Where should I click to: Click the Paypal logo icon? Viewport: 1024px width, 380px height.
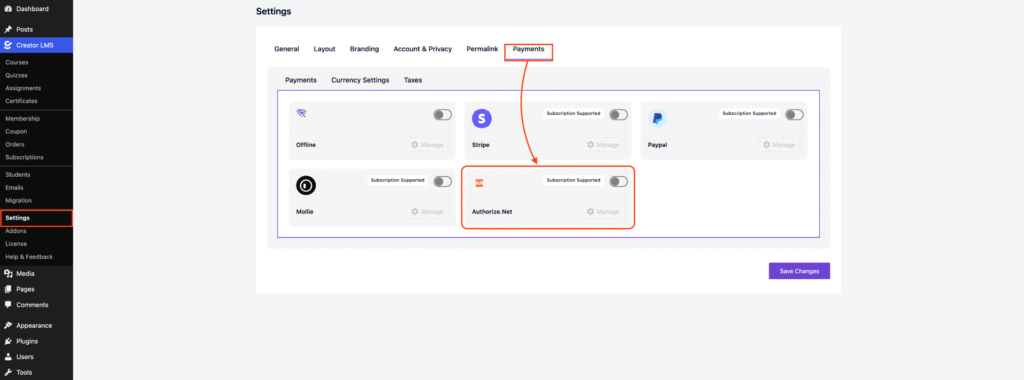click(658, 118)
